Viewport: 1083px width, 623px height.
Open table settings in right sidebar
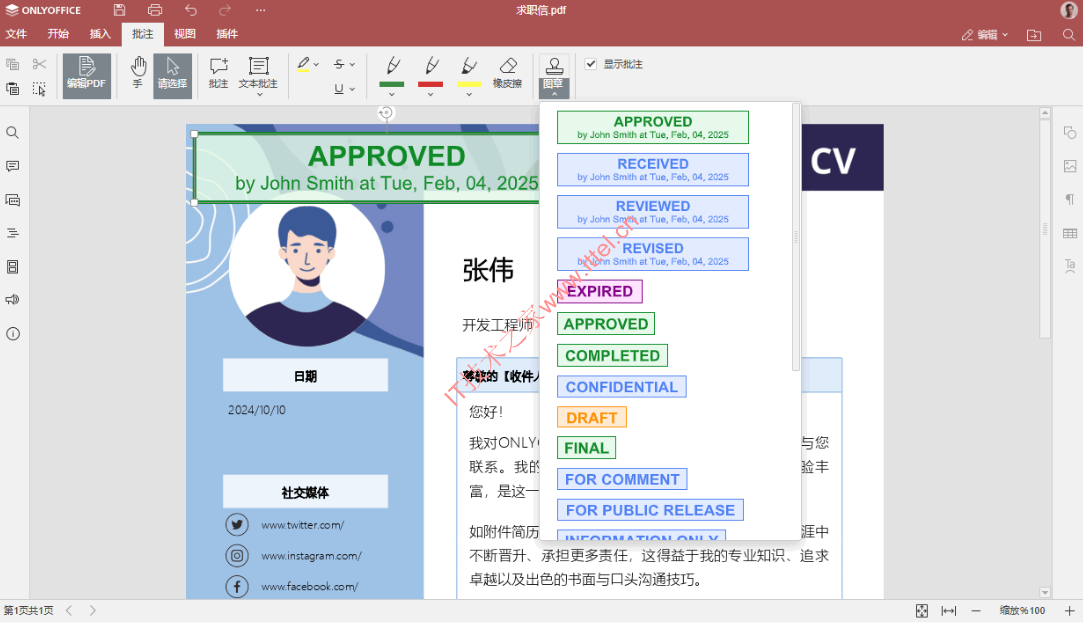tap(1070, 233)
